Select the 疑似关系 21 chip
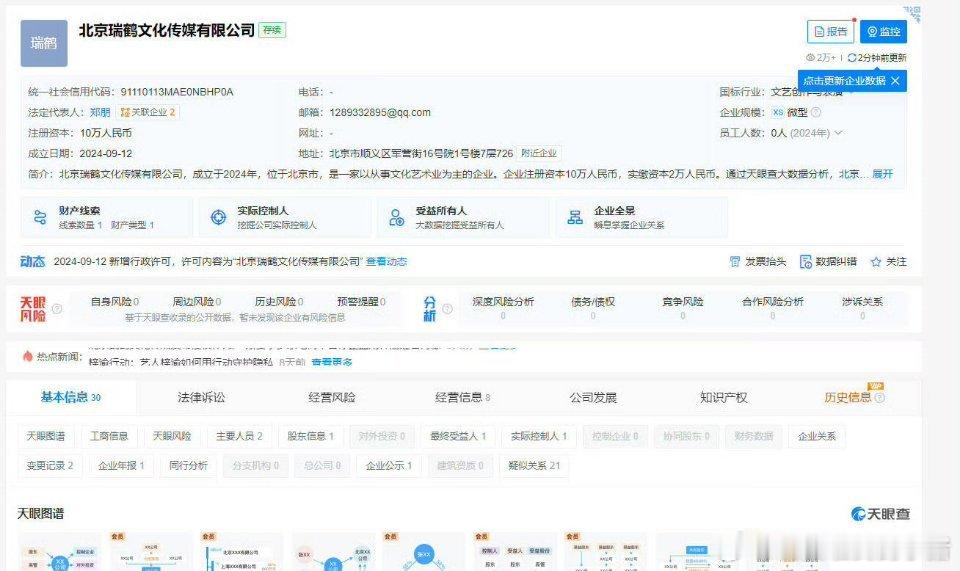This screenshot has height=571, width=960. click(x=534, y=465)
